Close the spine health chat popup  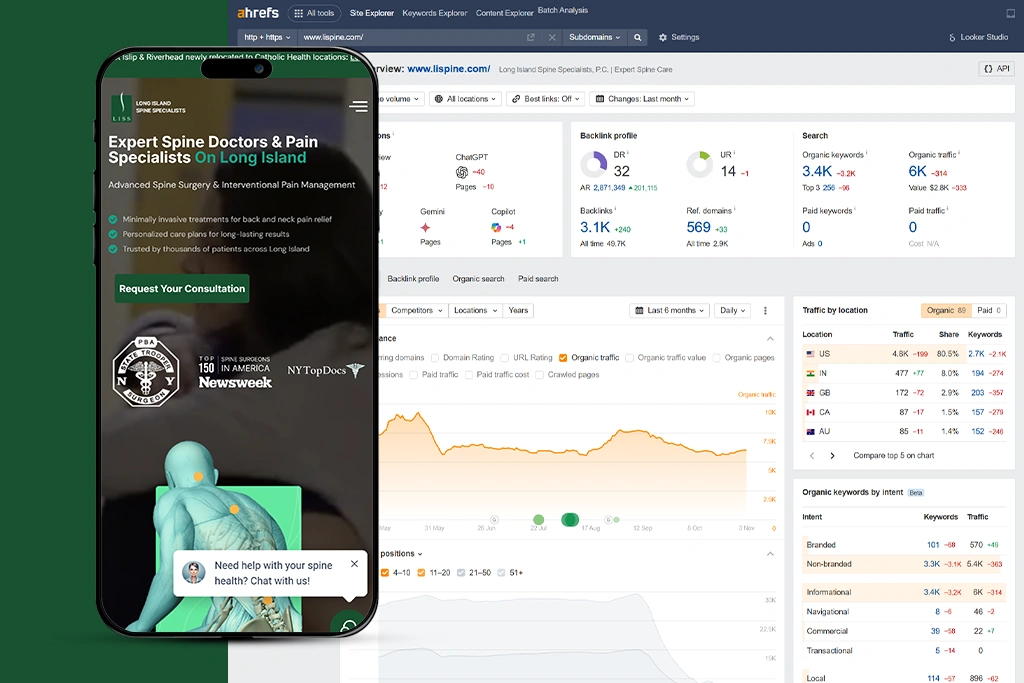tap(354, 564)
